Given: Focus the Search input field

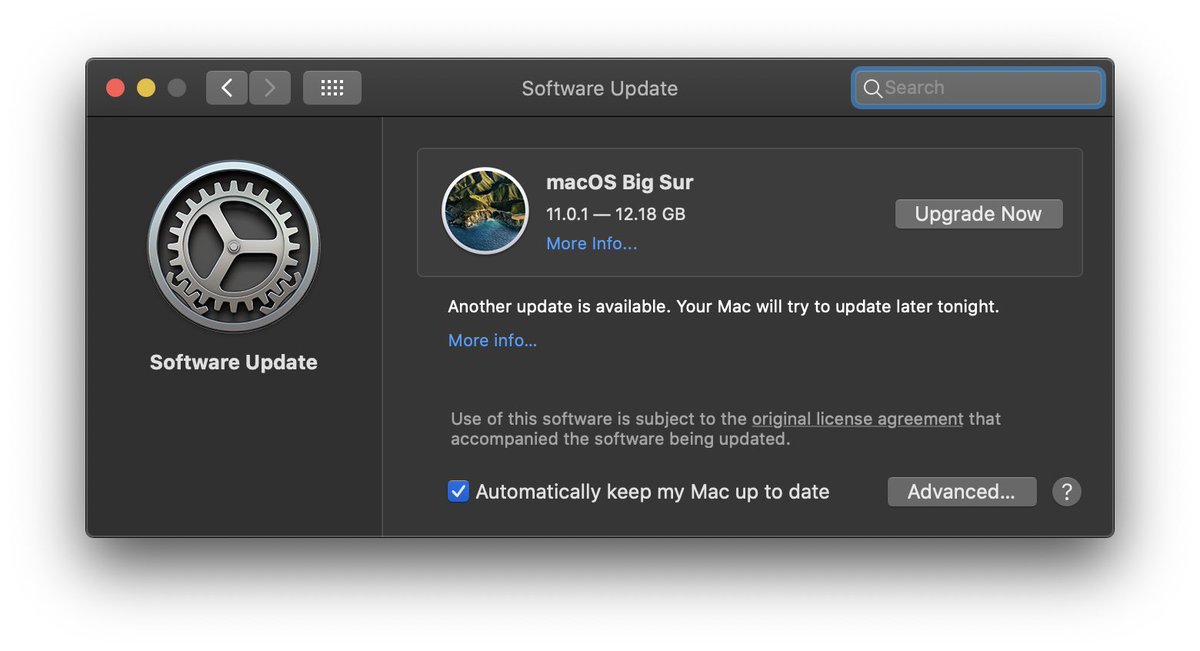Looking at the screenshot, I should point(978,88).
